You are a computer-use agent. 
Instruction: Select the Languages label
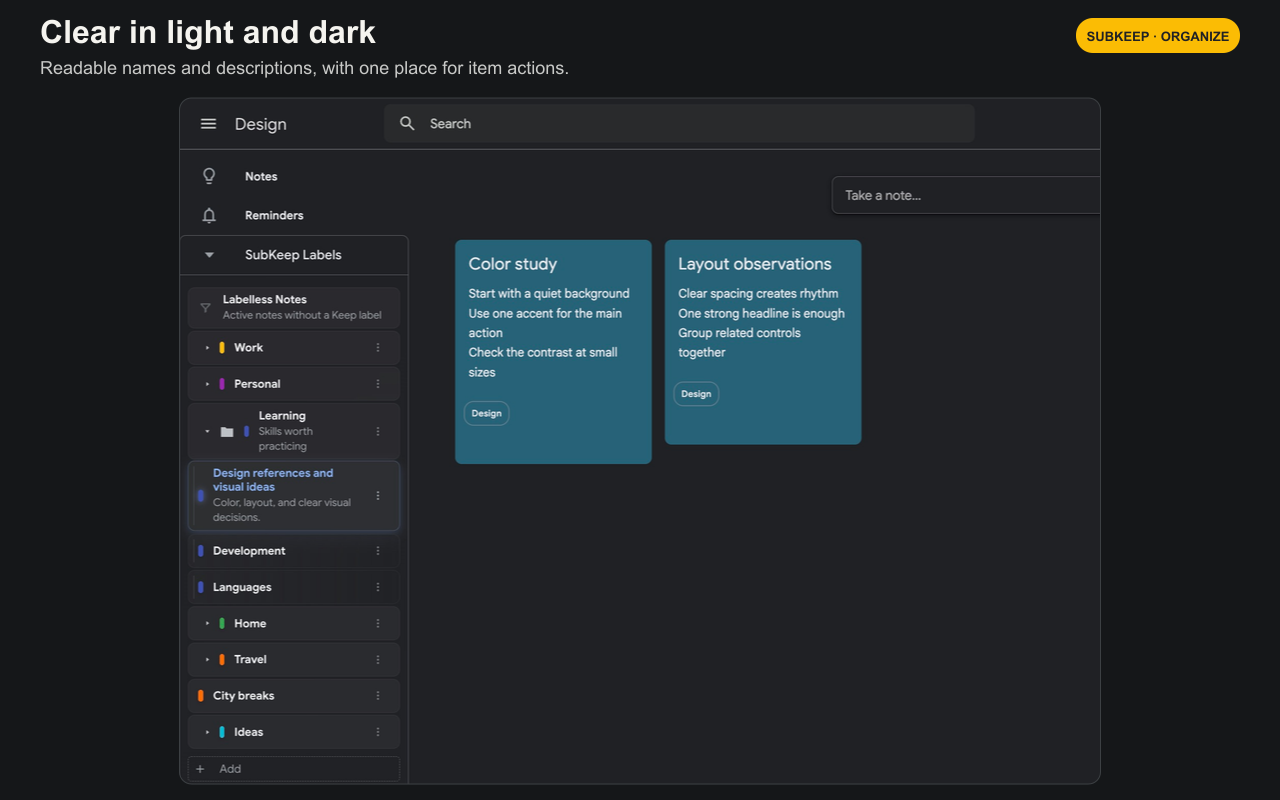(294, 587)
